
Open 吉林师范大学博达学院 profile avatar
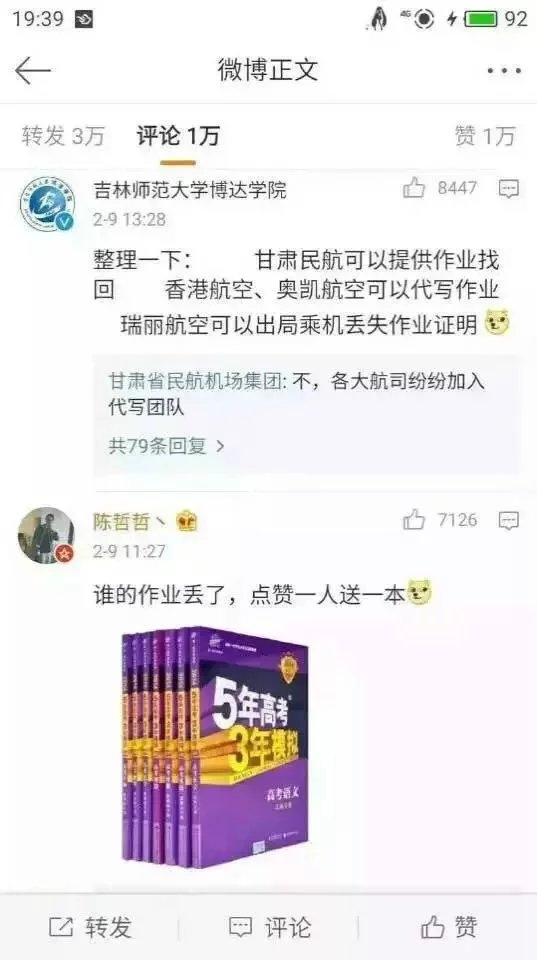click(47, 204)
